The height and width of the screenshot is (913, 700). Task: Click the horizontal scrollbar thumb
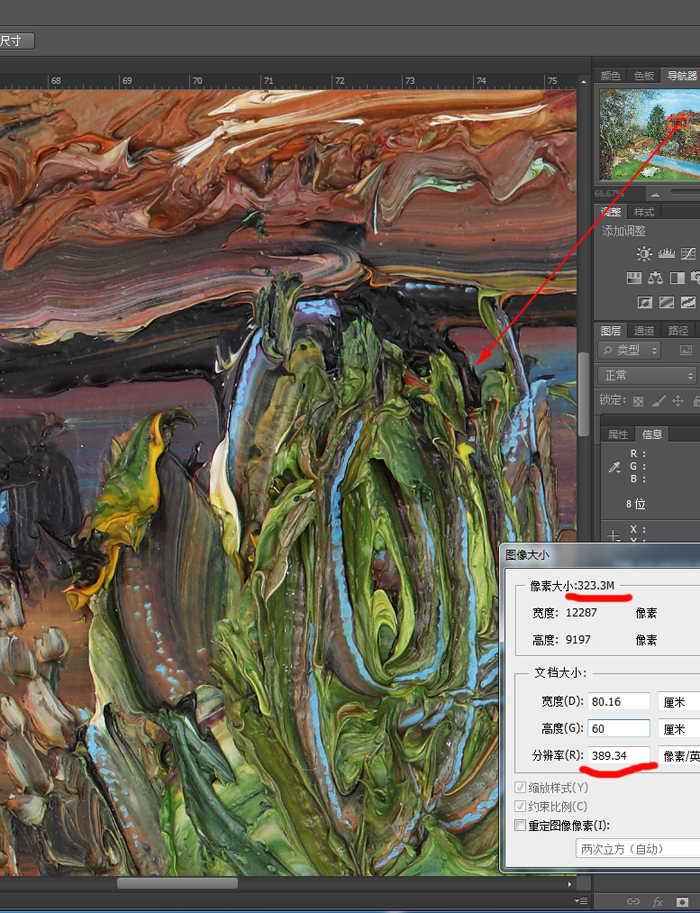pos(177,883)
